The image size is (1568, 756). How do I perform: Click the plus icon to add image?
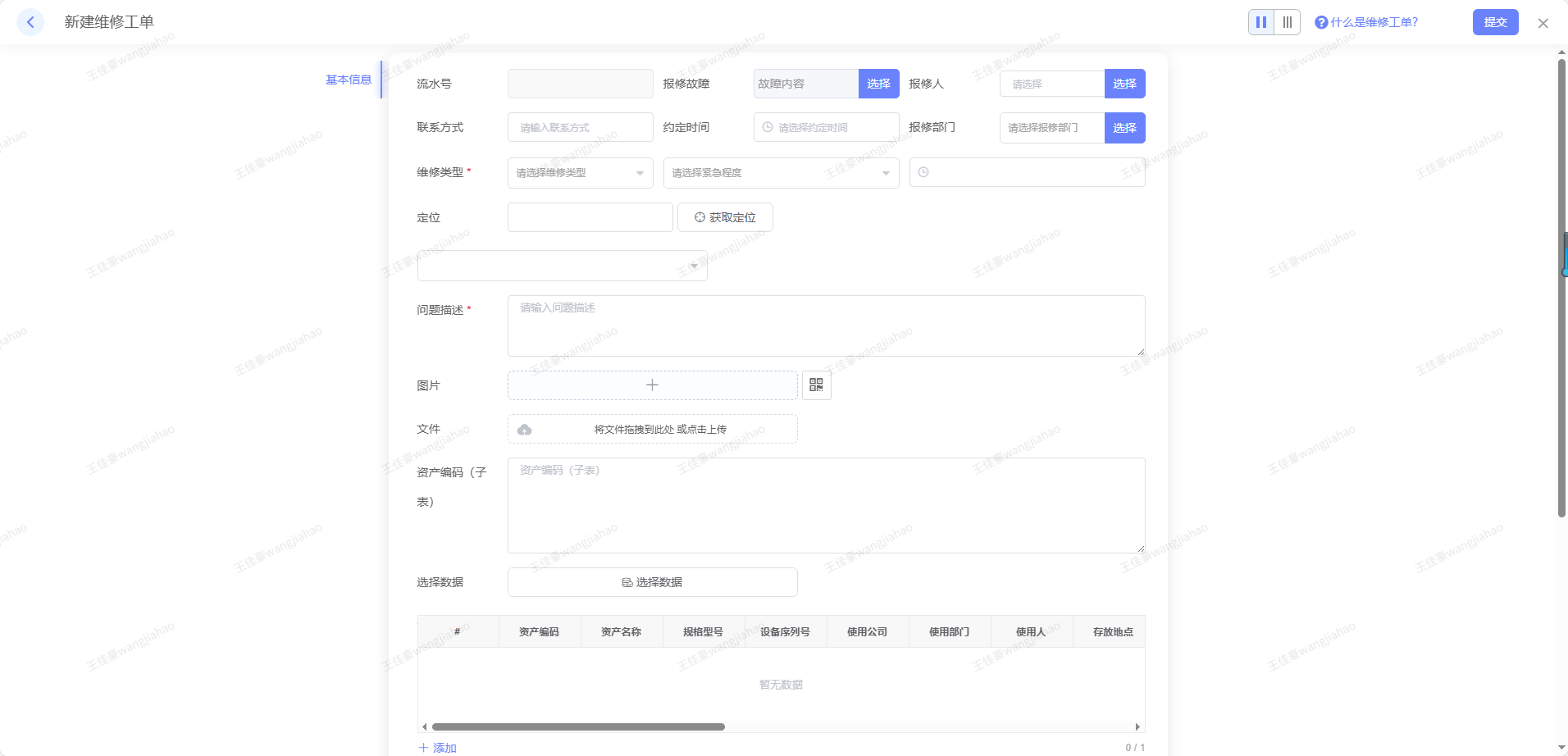pos(652,385)
